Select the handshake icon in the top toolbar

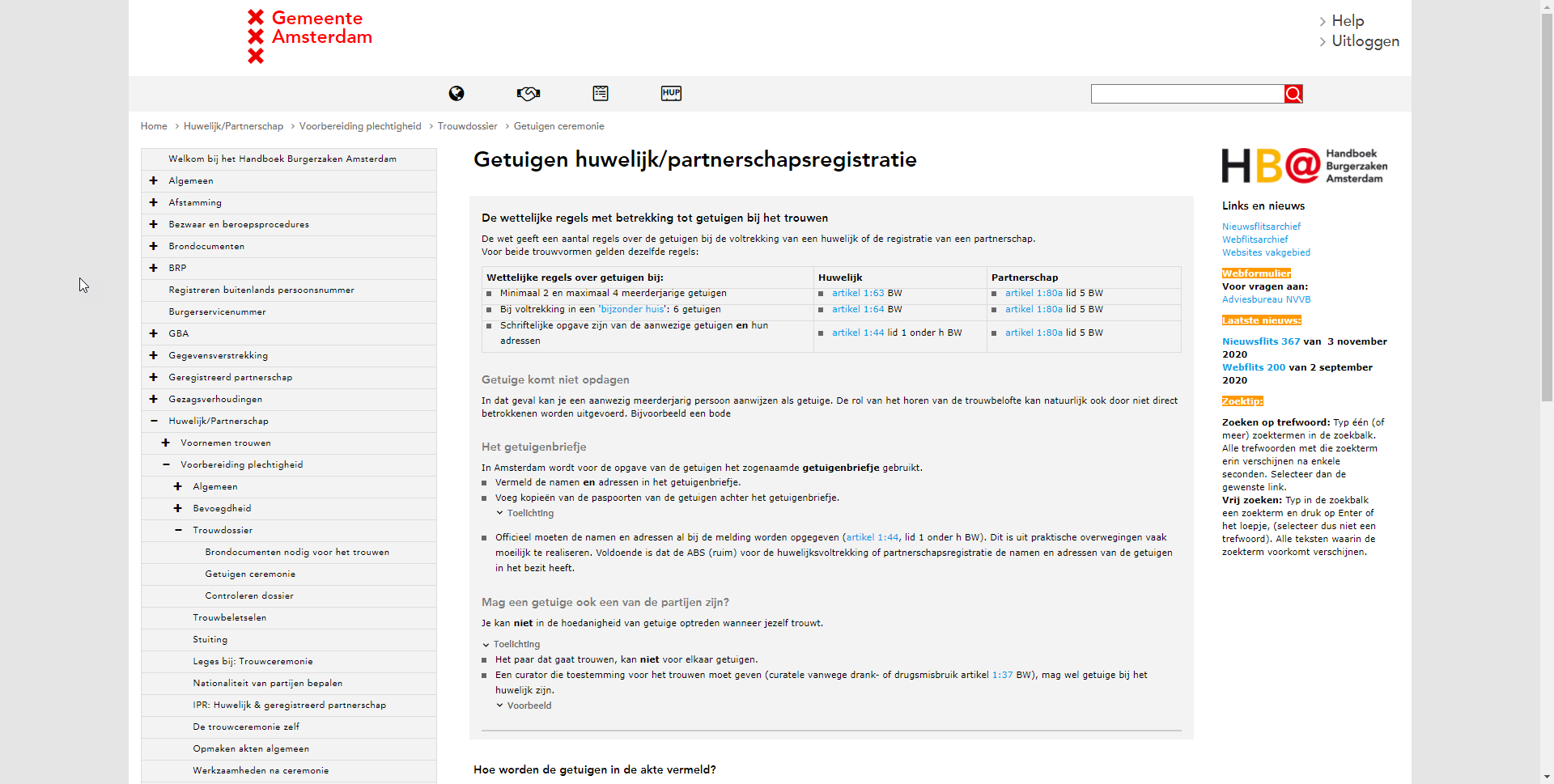(528, 93)
